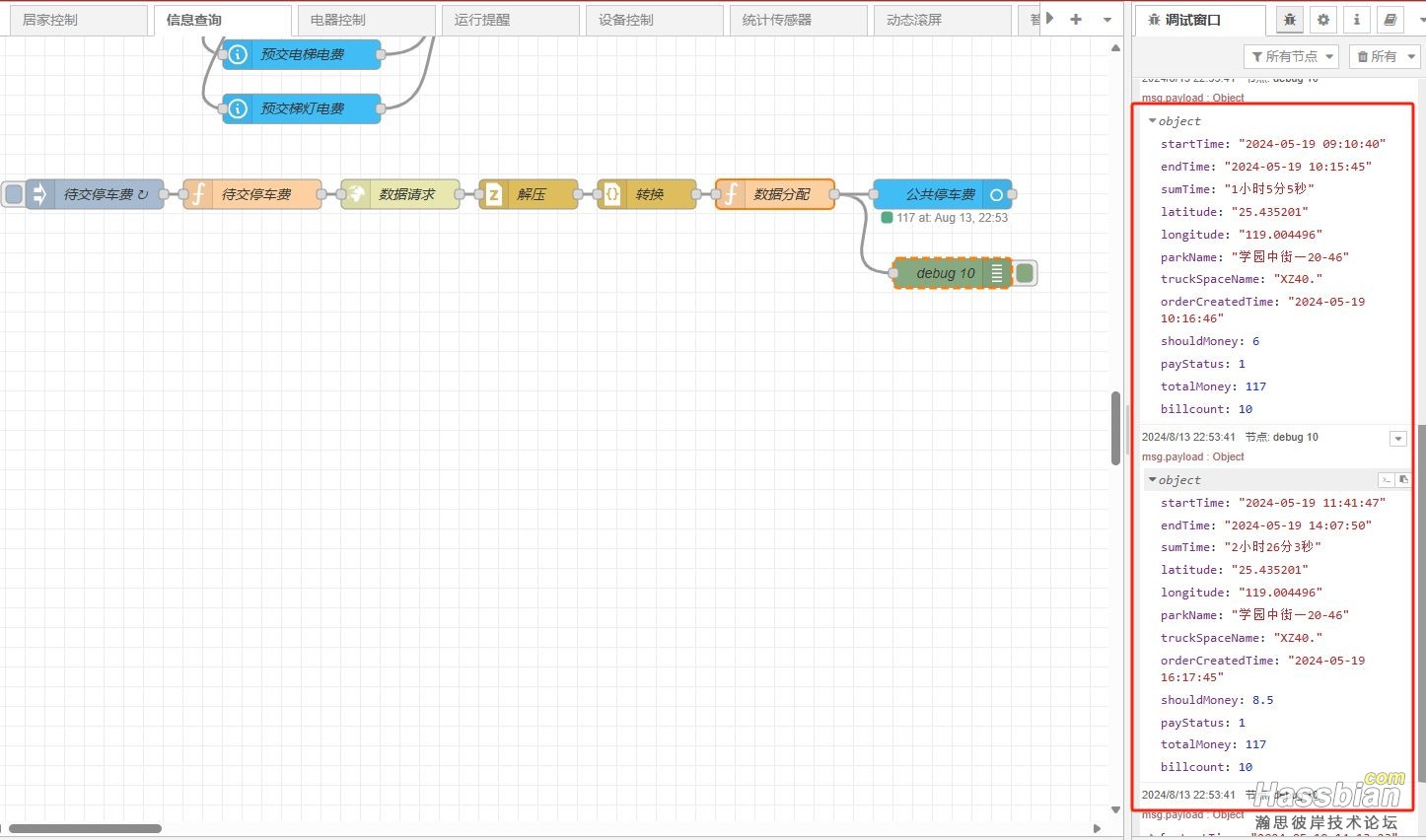Click the function icon on 数据分配 node
Viewport: 1426px width, 840px height.
click(x=731, y=194)
